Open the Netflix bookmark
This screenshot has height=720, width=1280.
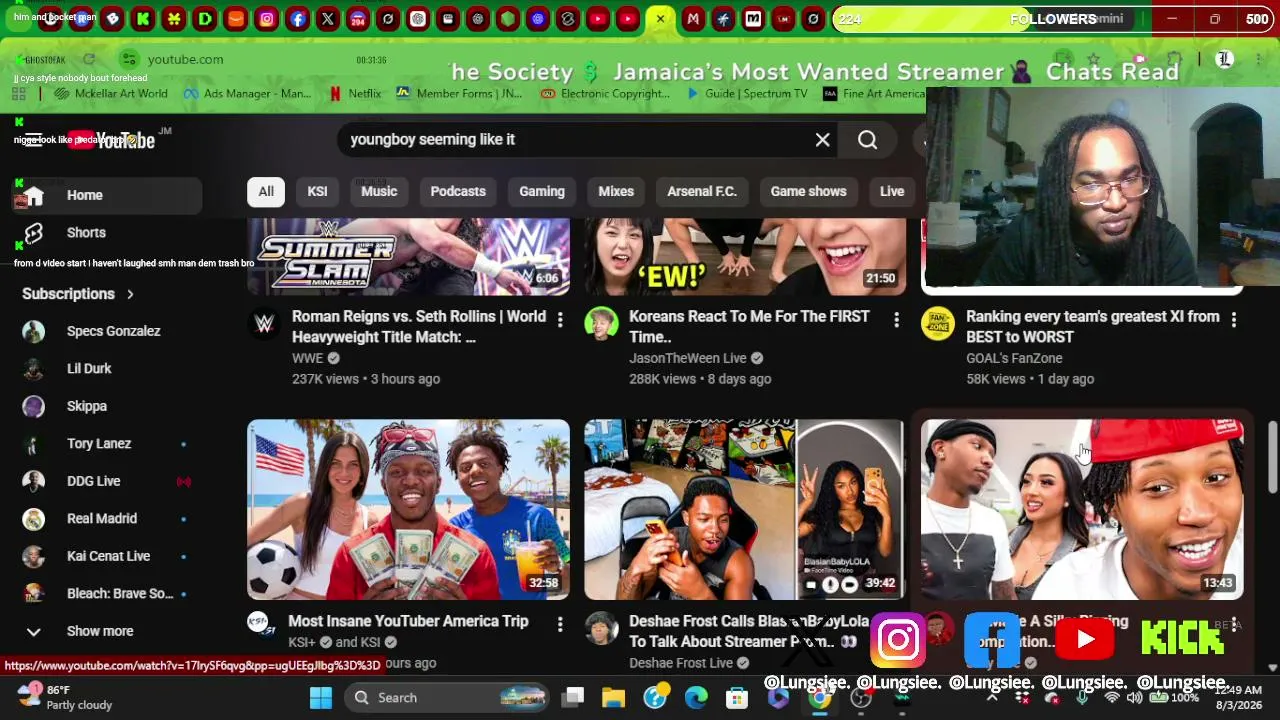(x=355, y=94)
